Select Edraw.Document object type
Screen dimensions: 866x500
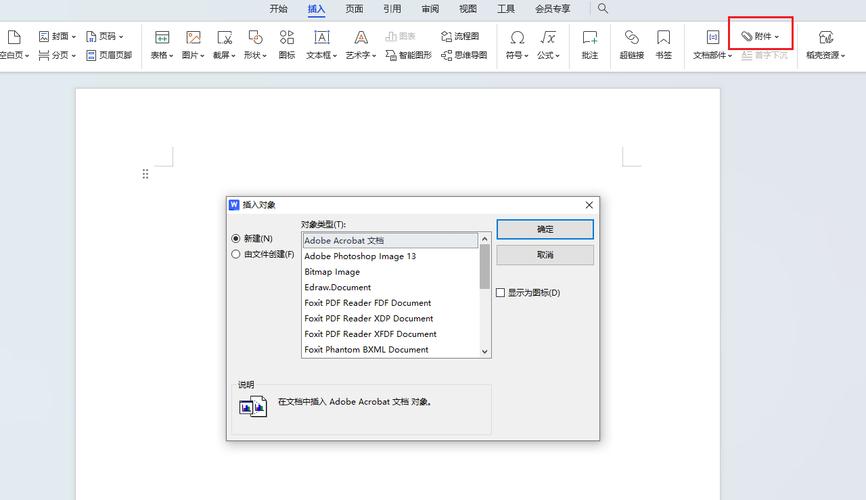click(390, 287)
